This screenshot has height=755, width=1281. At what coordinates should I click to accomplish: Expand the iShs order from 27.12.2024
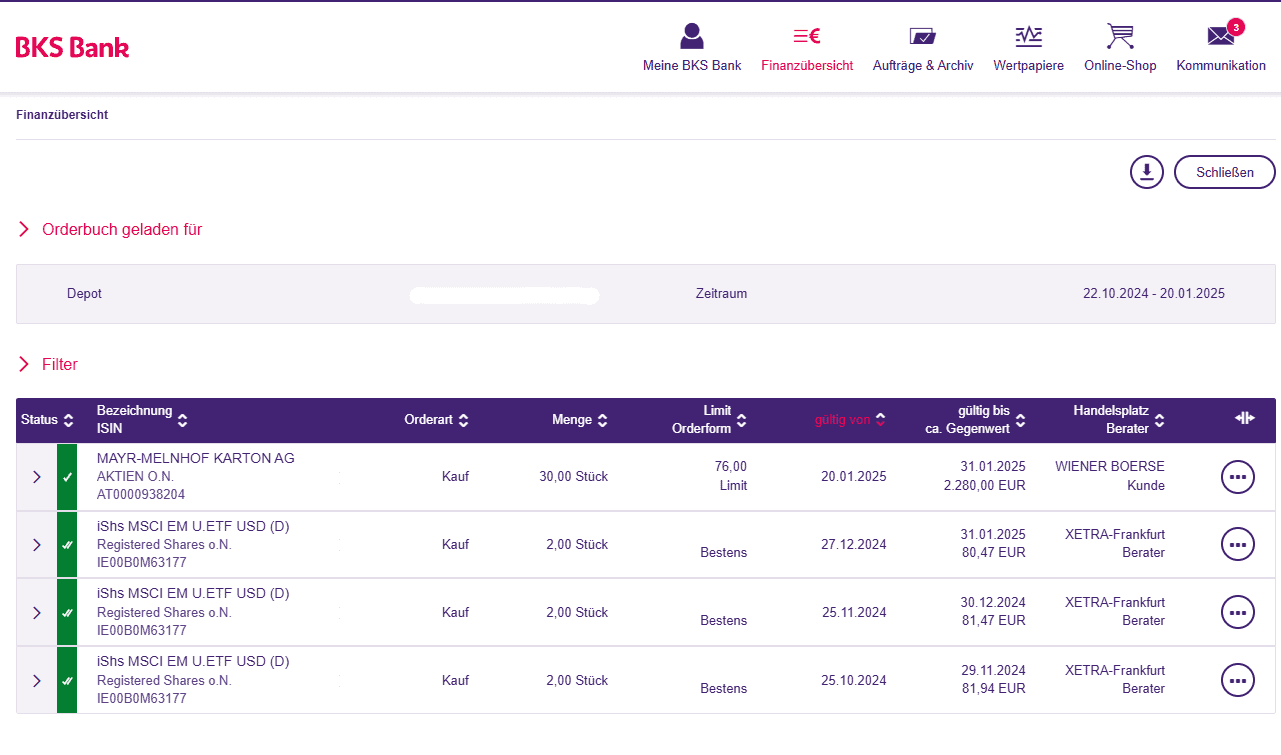(37, 545)
